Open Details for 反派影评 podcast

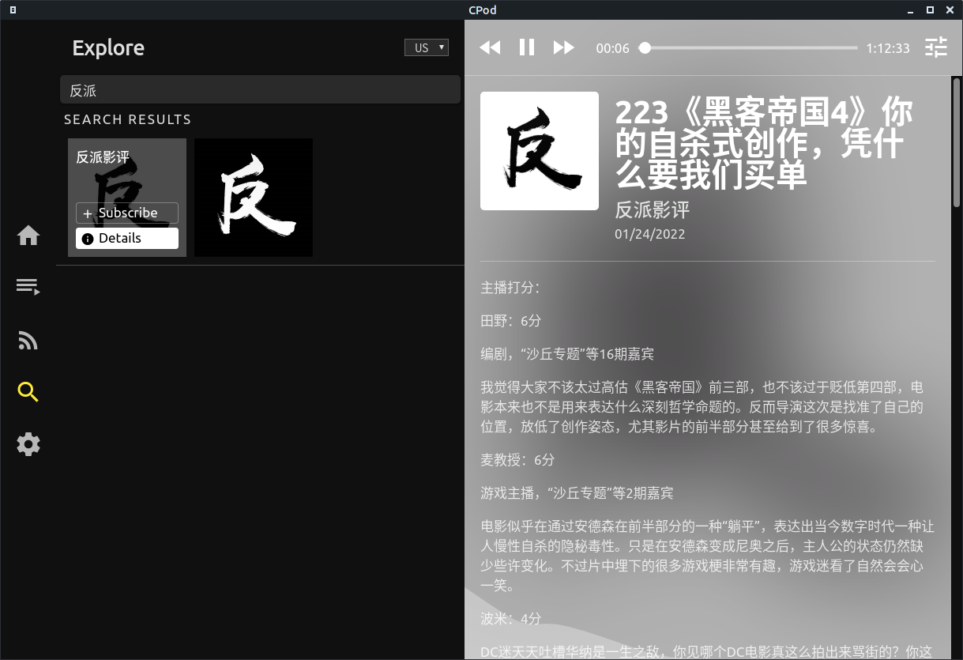[127, 238]
